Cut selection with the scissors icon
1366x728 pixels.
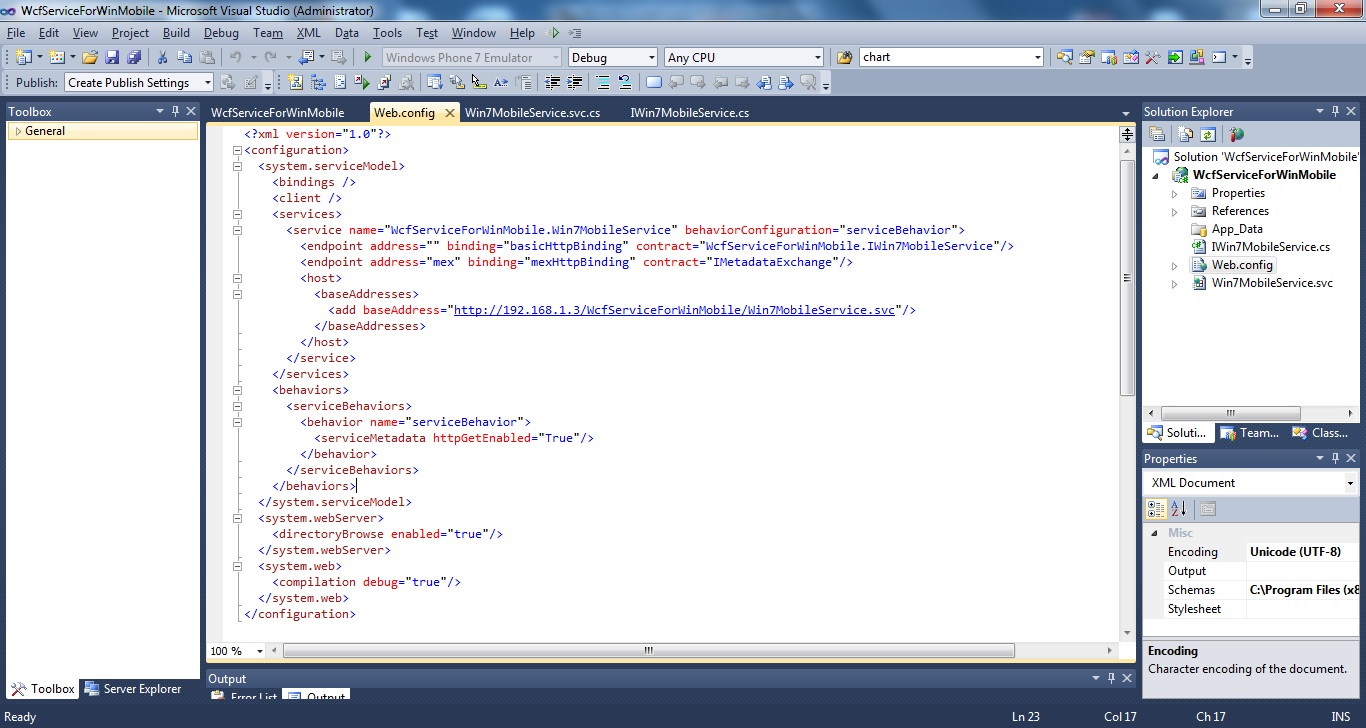[x=162, y=57]
